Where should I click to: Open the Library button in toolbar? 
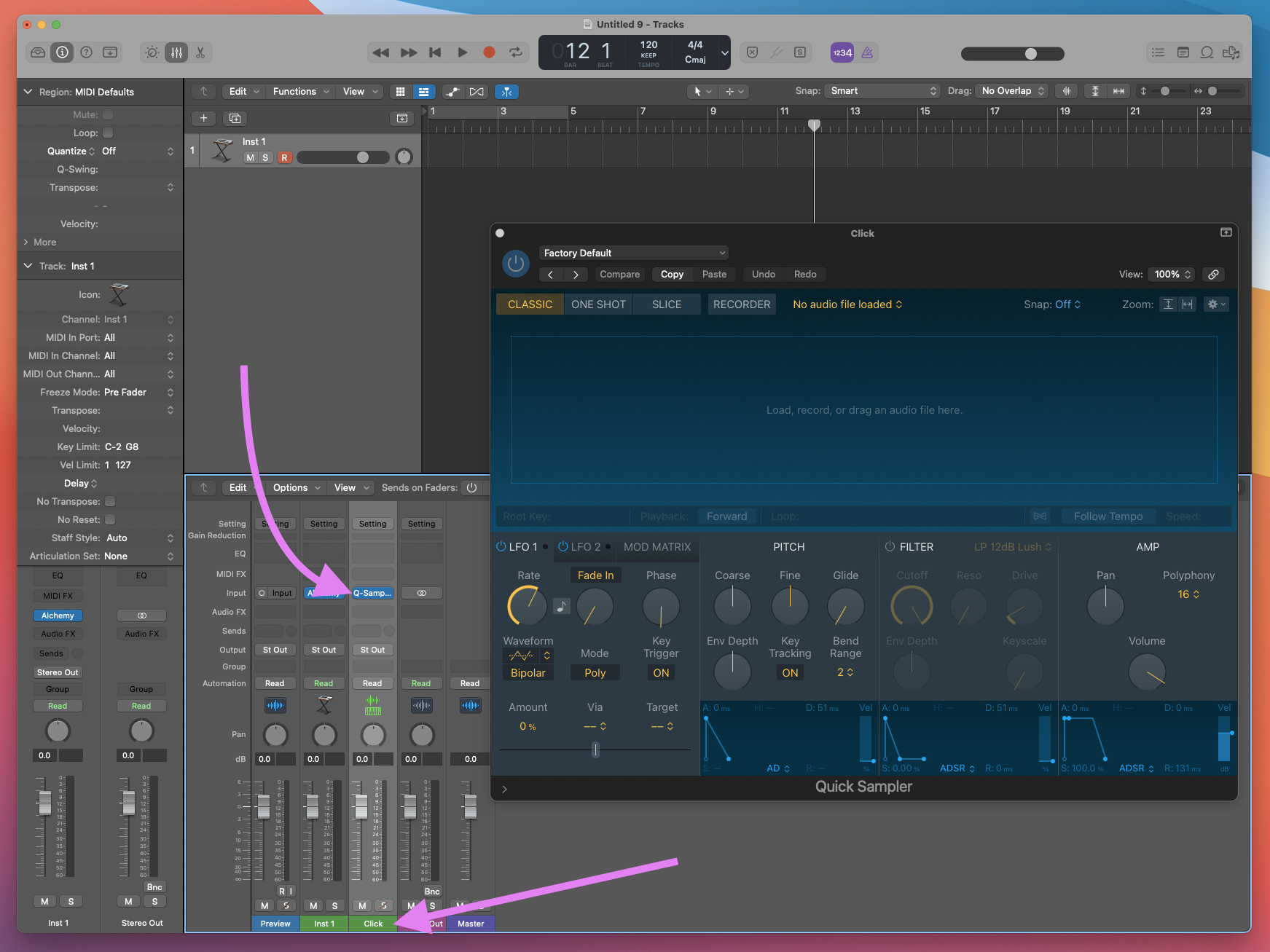[x=38, y=52]
